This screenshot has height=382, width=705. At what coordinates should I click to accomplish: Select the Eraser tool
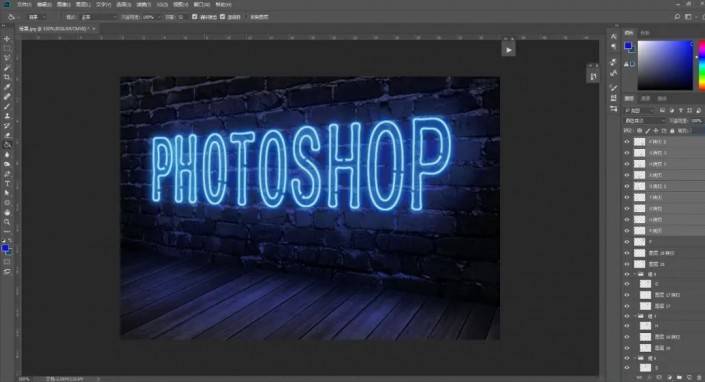(x=7, y=135)
